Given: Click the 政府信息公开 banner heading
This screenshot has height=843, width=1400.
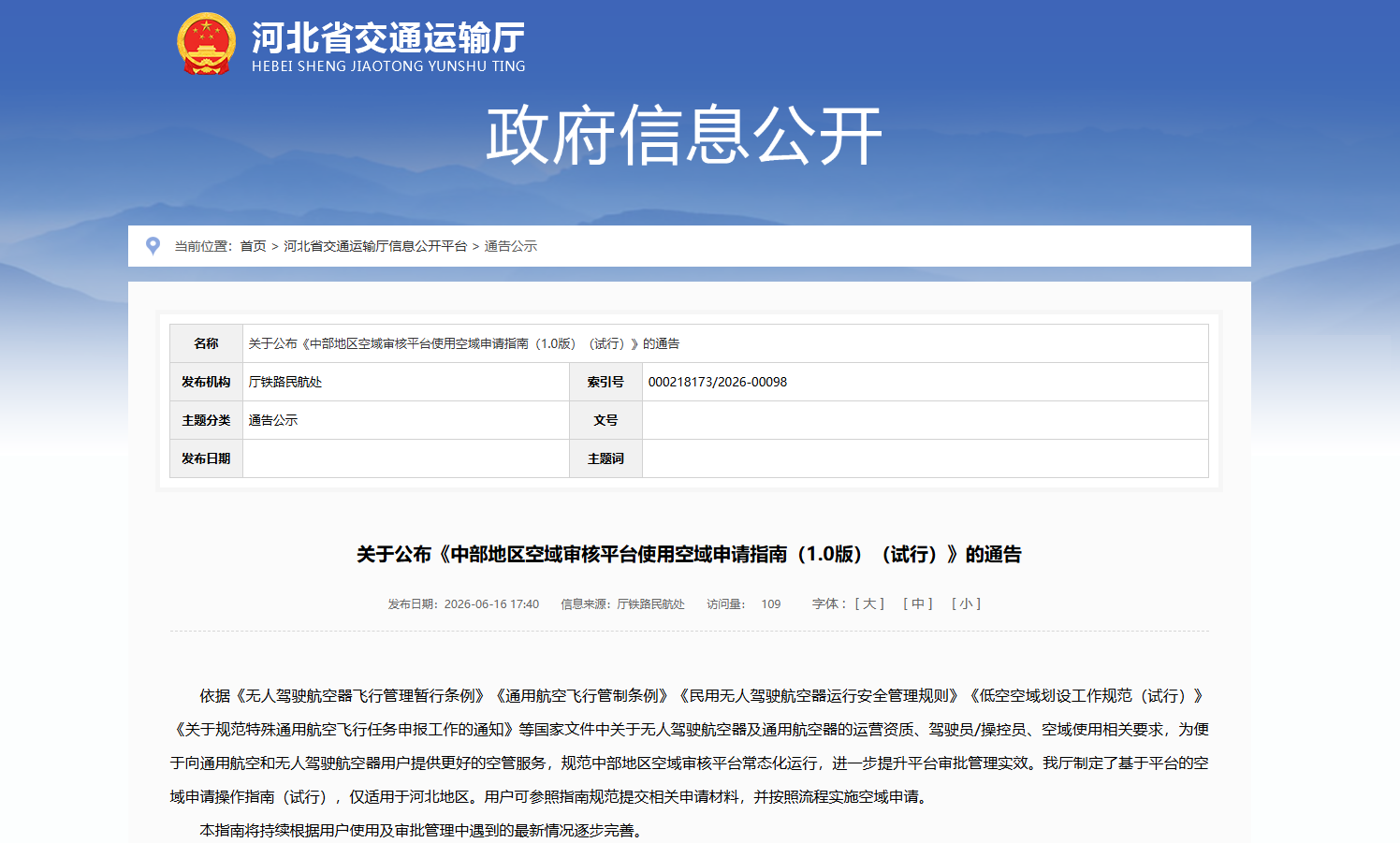Looking at the screenshot, I should point(684,136).
